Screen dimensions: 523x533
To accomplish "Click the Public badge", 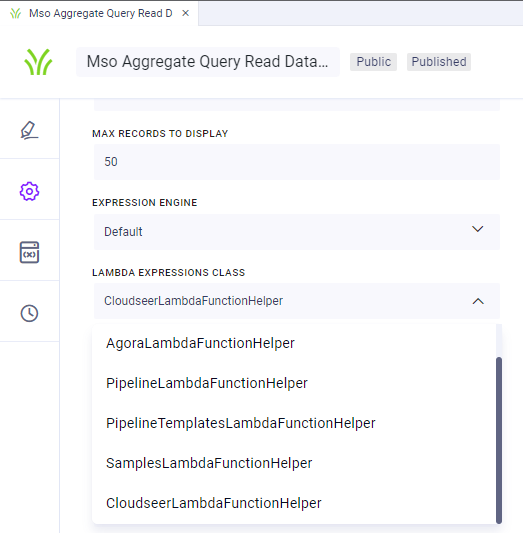I will 373,62.
